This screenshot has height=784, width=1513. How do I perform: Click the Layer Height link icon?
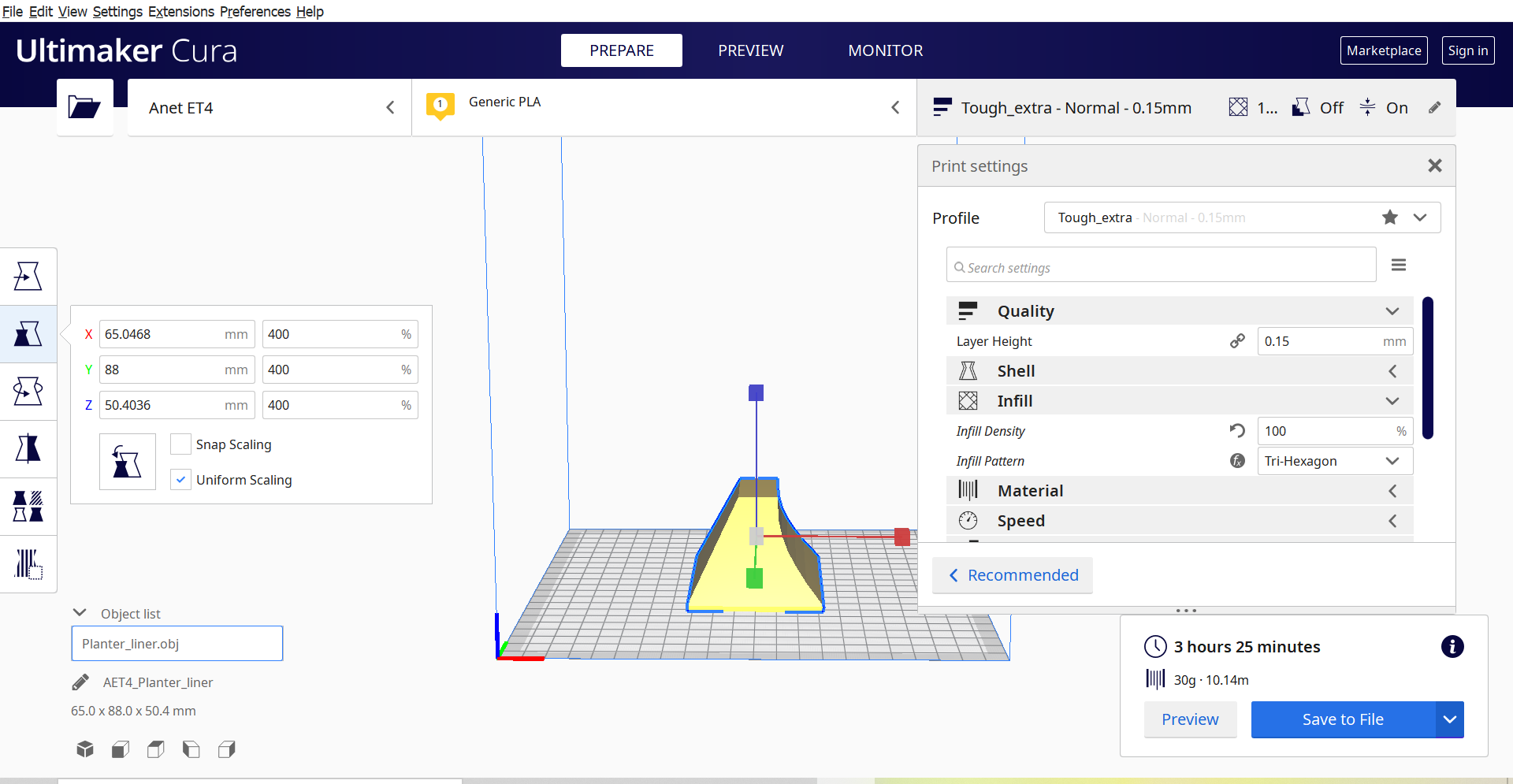click(1237, 341)
